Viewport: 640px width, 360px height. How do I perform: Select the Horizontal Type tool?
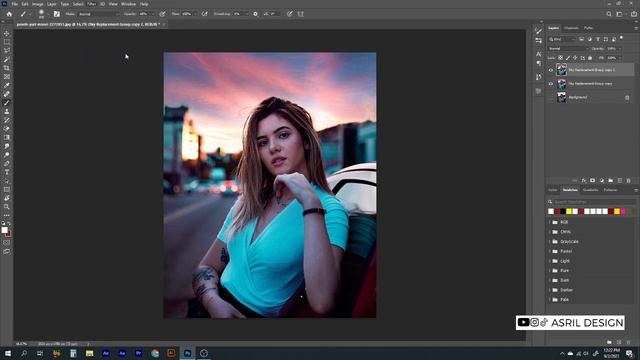point(7,172)
